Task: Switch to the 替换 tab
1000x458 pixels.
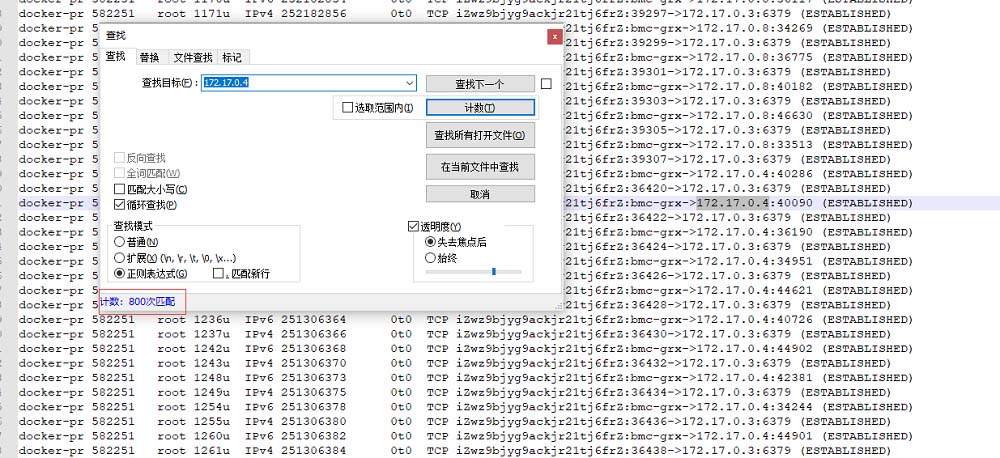Action: point(149,58)
